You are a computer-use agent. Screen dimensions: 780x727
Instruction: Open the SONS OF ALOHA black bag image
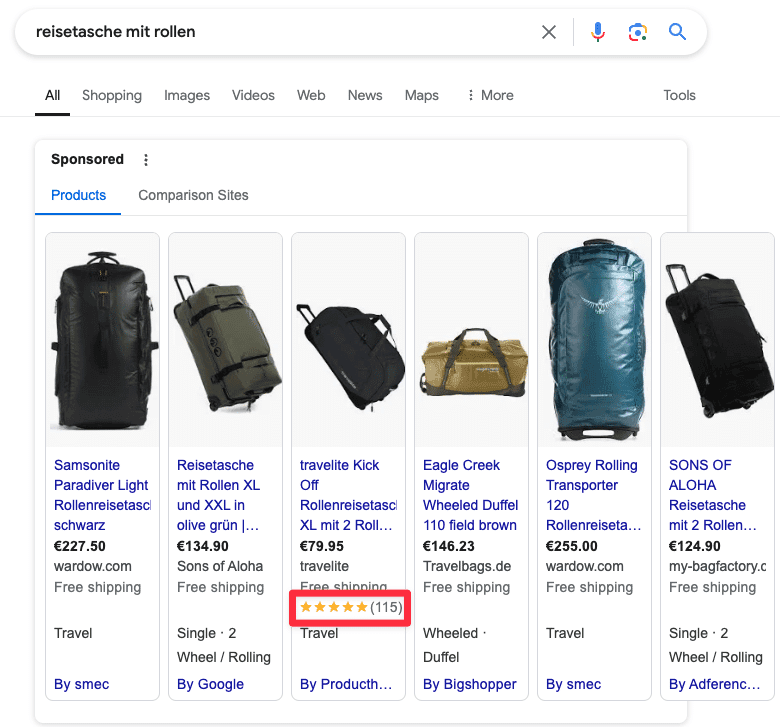717,340
